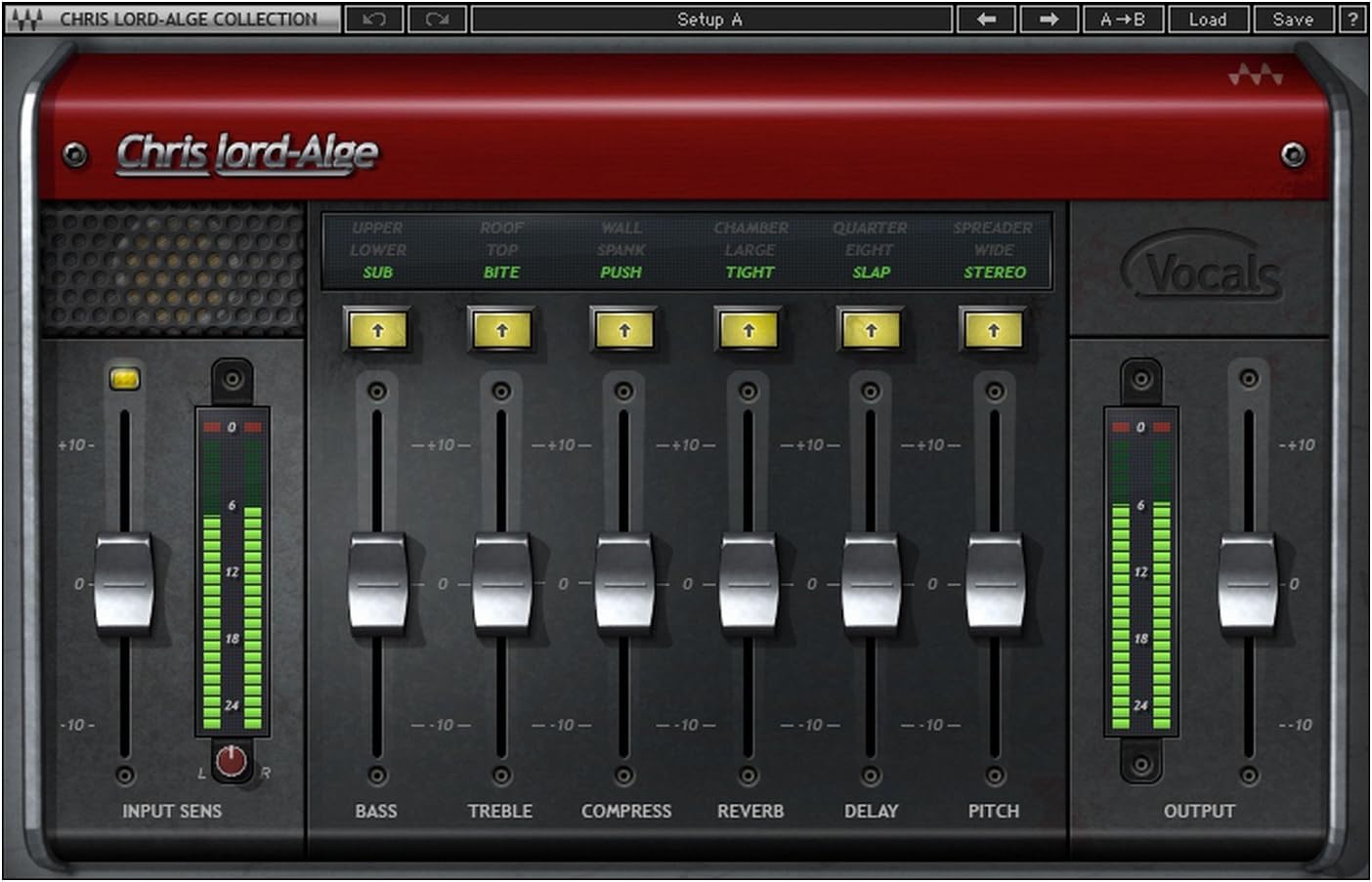The width and height of the screenshot is (1372, 882).
Task: Click the left preset arrow icon
Action: pos(987,19)
